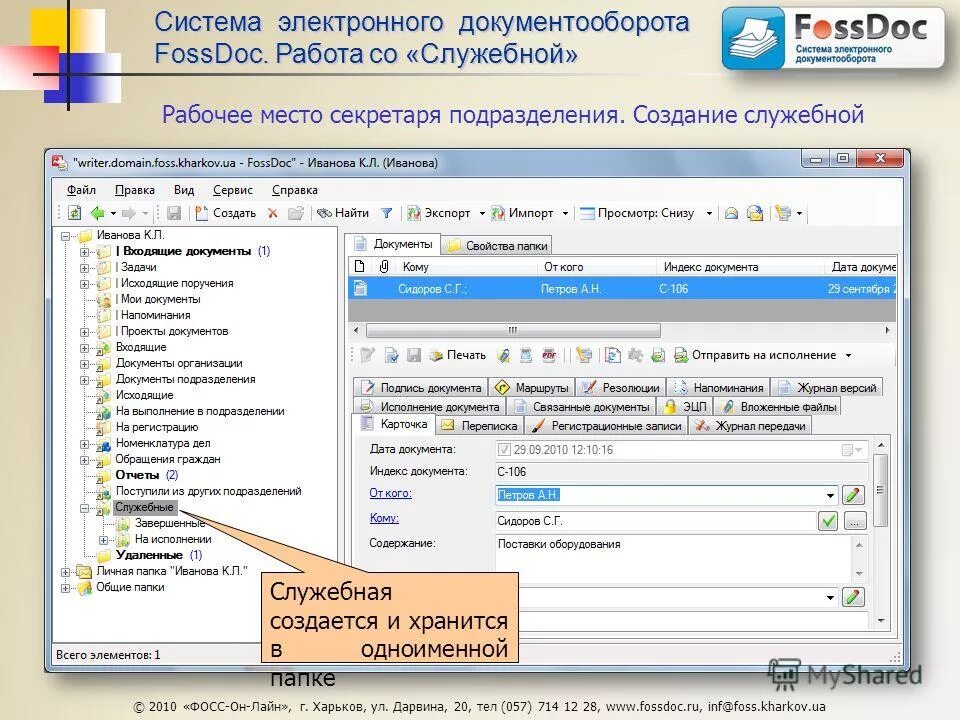Expand the Входящие документы folder node
Screen dimensions: 960x720
coord(84,252)
